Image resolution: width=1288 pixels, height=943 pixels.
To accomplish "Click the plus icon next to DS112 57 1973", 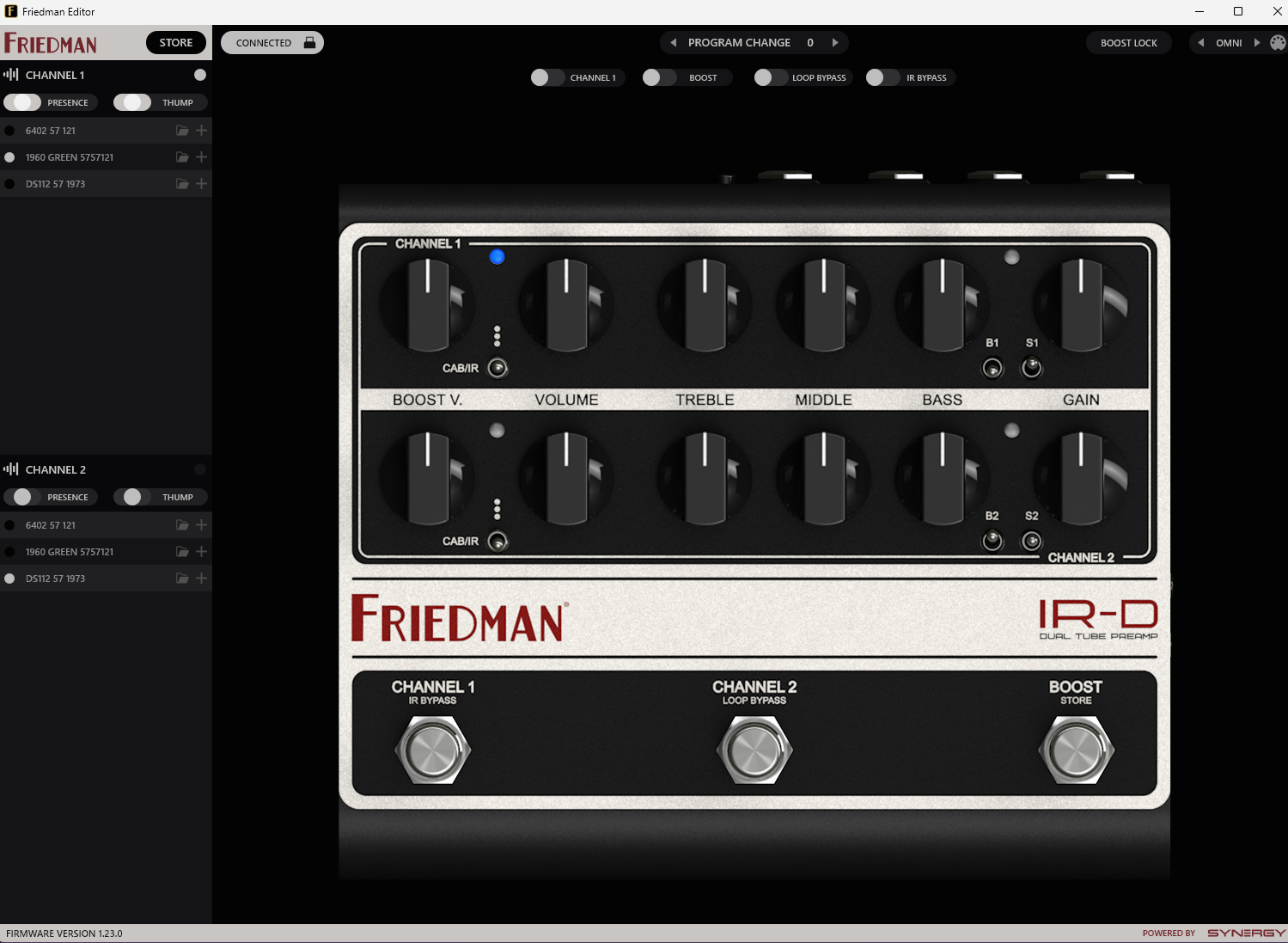I will [201, 183].
